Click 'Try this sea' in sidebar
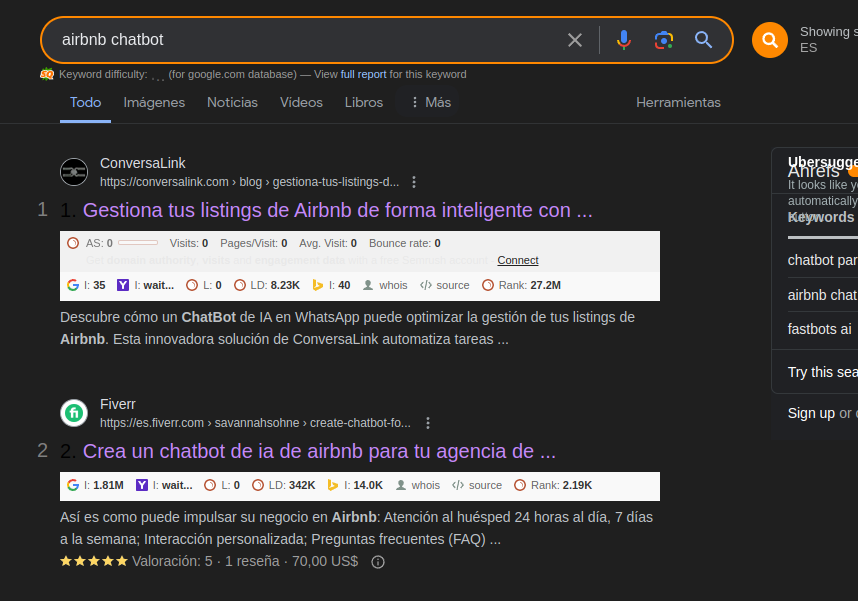This screenshot has width=858, height=601. (x=822, y=372)
